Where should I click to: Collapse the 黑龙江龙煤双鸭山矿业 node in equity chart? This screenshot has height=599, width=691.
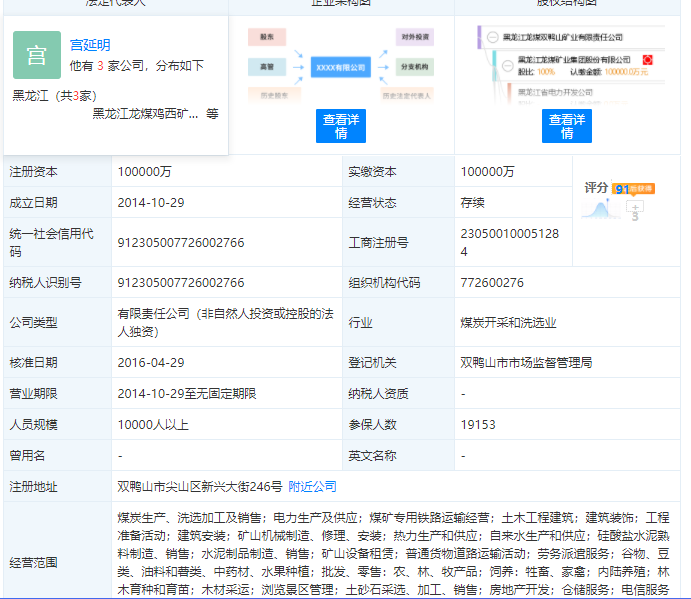[x=493, y=37]
